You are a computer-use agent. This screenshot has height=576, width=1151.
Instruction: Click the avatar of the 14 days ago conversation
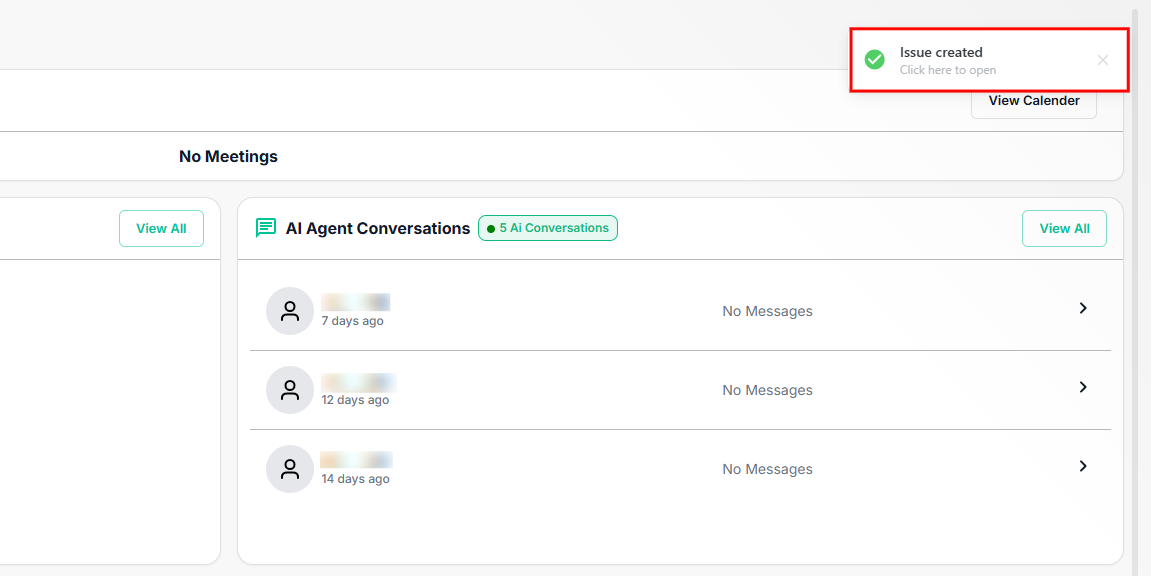tap(290, 469)
